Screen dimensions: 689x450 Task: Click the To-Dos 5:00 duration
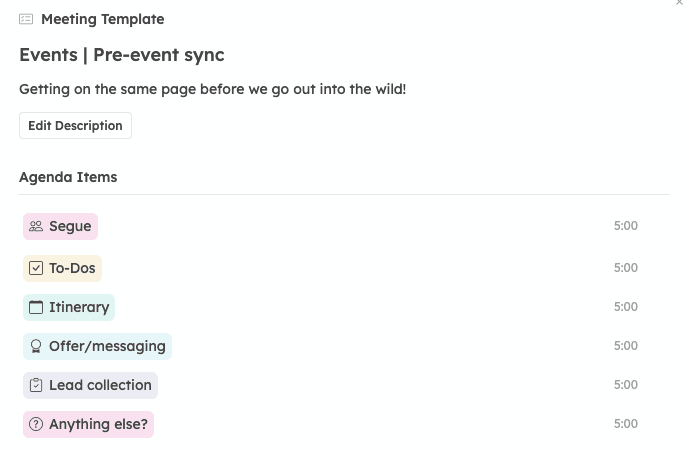625,268
